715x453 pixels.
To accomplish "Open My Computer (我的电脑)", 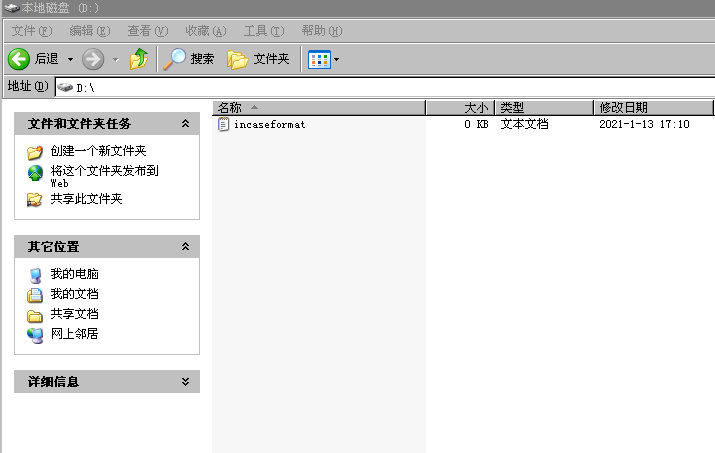I will click(74, 274).
